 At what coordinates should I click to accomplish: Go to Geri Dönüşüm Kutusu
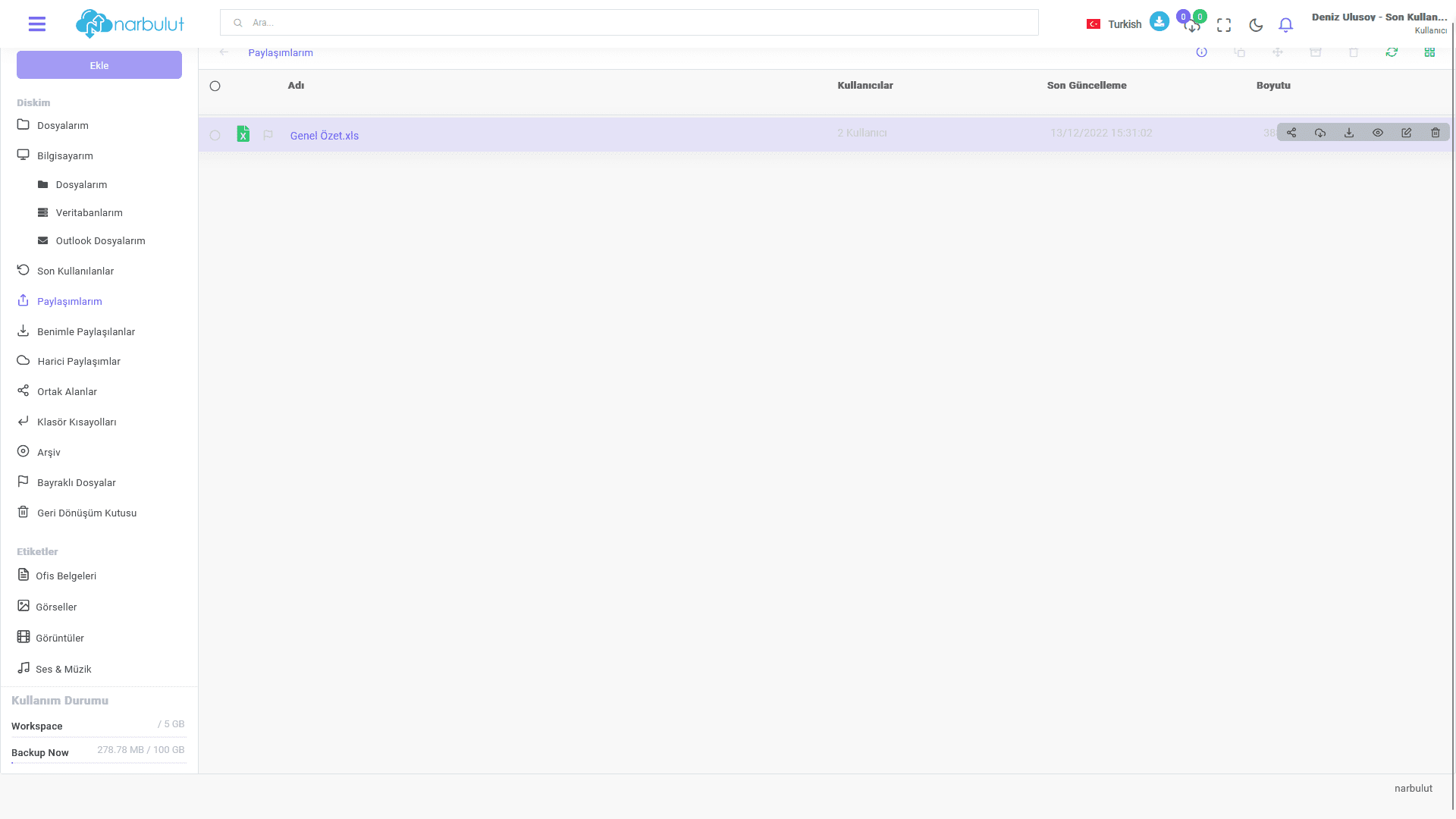point(86,513)
